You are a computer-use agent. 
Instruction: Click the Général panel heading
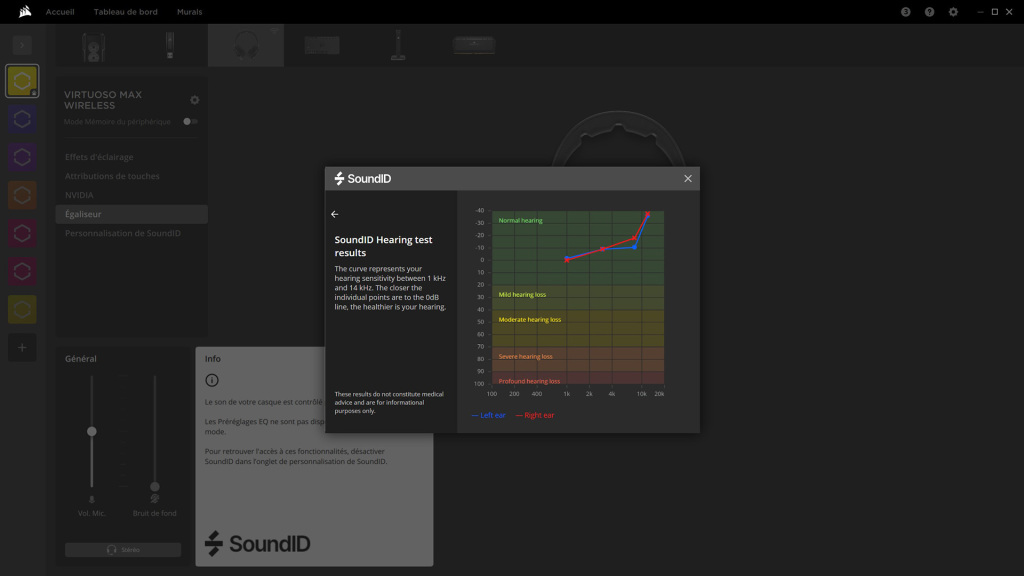pyautogui.click(x=80, y=359)
